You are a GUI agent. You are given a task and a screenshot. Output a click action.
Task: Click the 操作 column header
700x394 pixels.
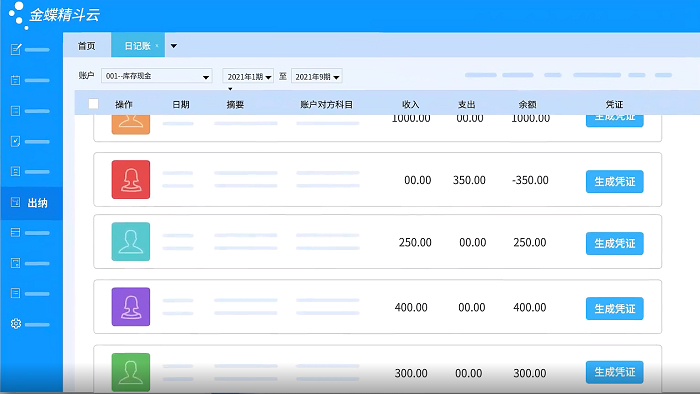point(124,104)
